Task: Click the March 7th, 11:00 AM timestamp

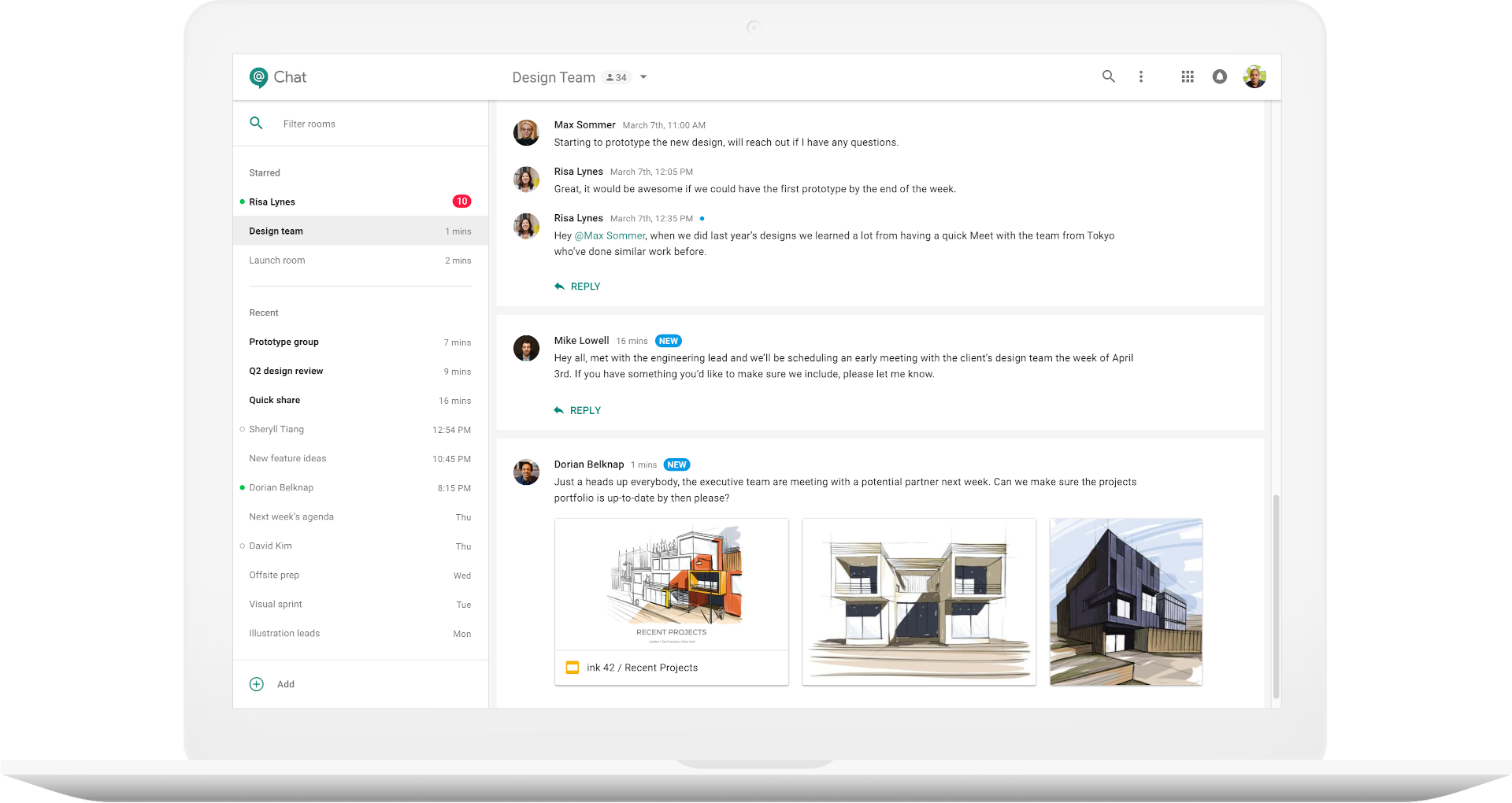Action: point(664,125)
